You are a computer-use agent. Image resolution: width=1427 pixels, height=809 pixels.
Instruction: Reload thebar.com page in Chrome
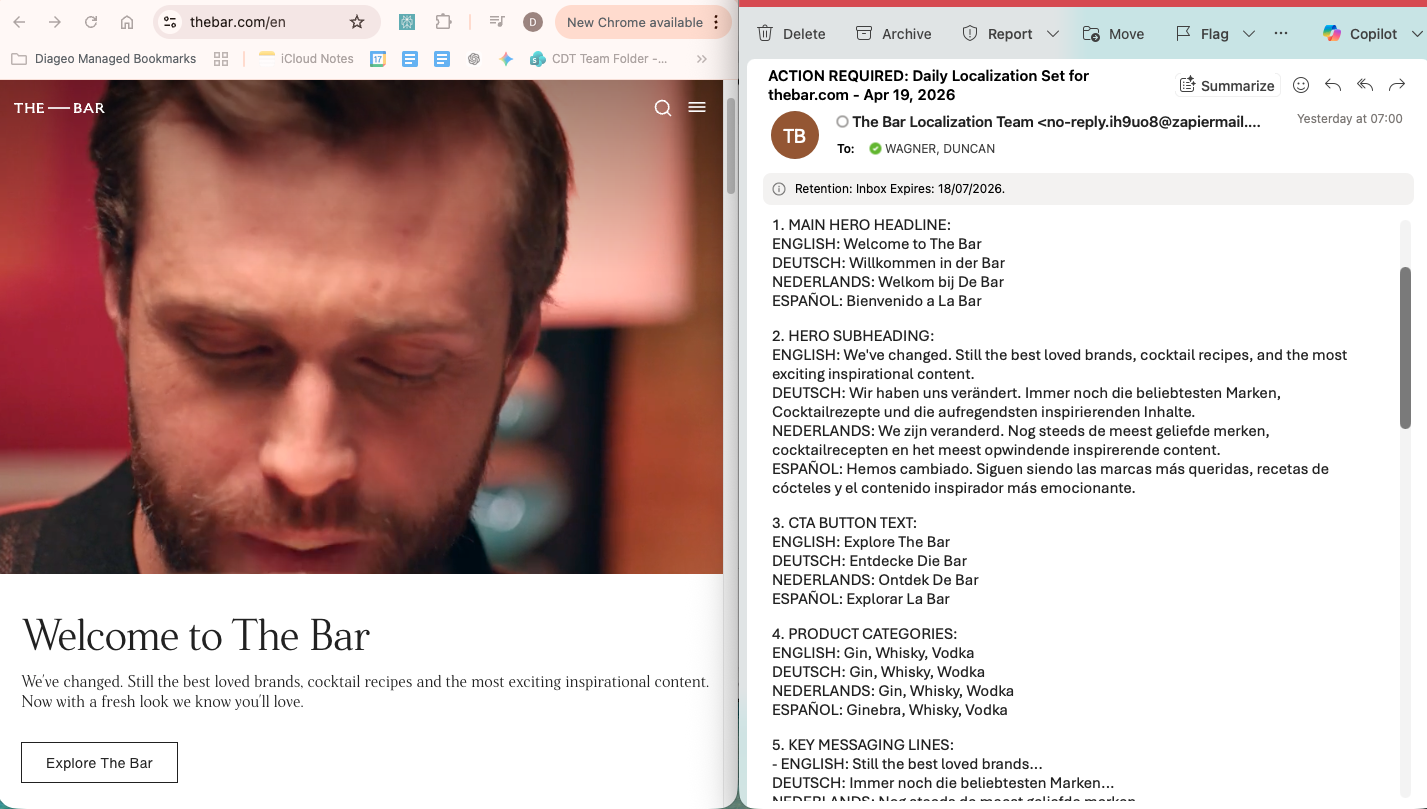pyautogui.click(x=91, y=22)
